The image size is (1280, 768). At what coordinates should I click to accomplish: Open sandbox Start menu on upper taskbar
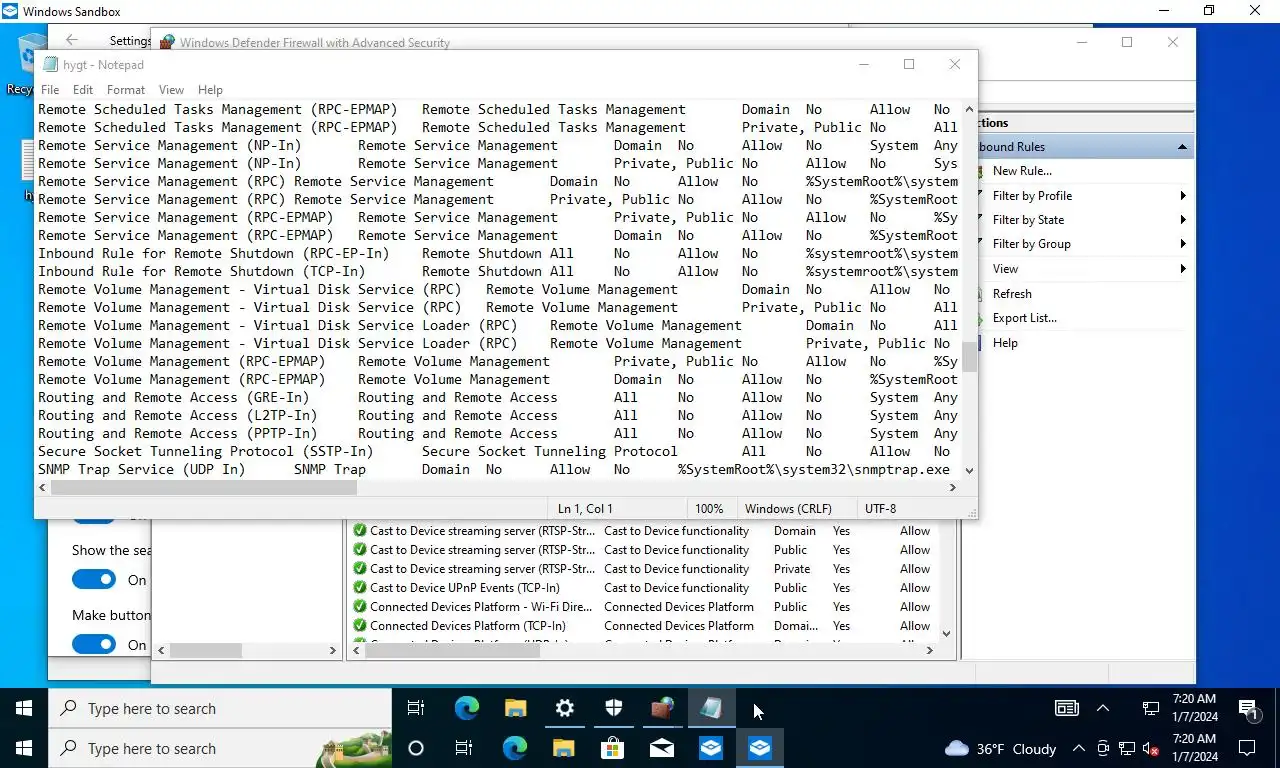tap(24, 708)
